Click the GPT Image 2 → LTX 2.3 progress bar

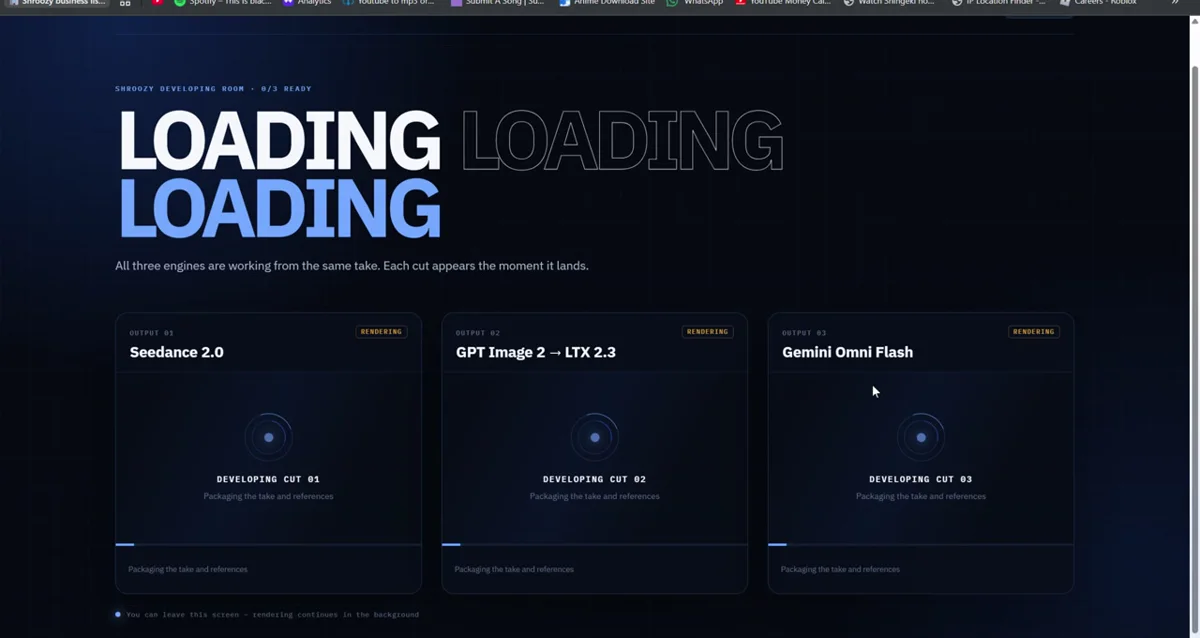click(x=595, y=545)
